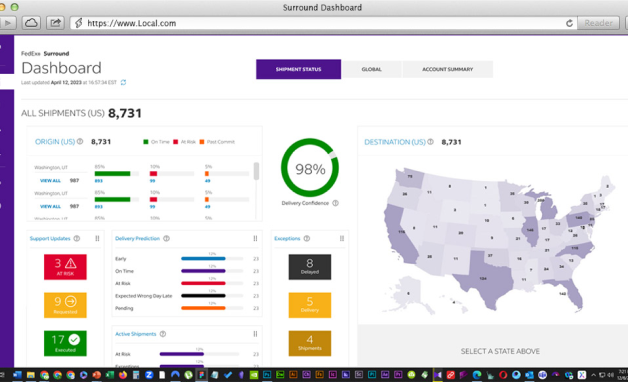Click the Active Shipments panel handle icon
This screenshot has height=382, width=628.
coord(256,334)
